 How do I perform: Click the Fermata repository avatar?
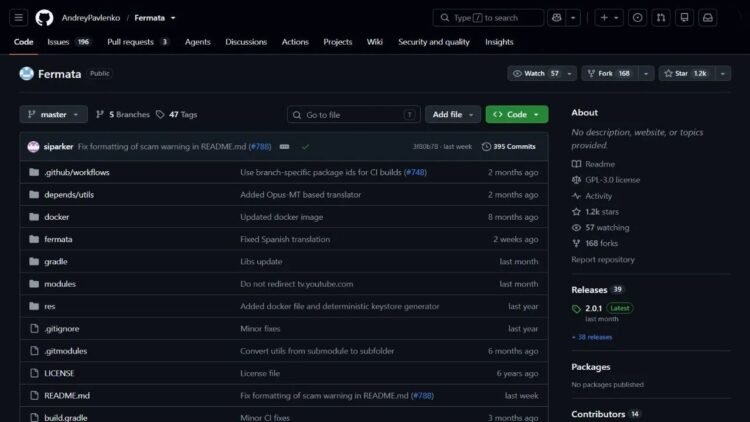coord(26,73)
